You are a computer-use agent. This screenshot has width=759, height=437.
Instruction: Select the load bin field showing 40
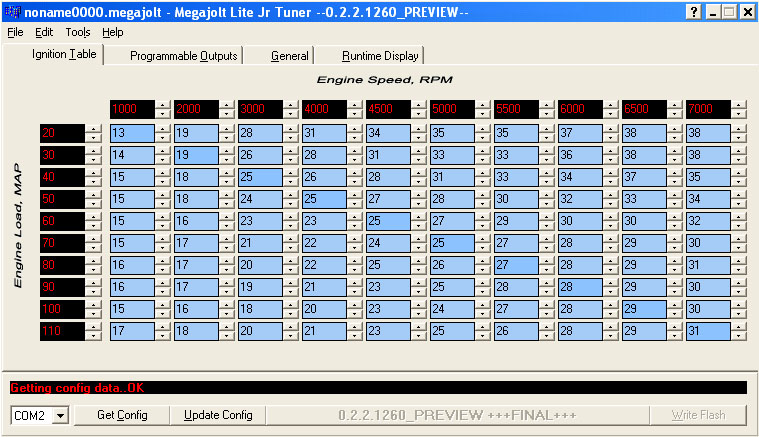tap(62, 177)
